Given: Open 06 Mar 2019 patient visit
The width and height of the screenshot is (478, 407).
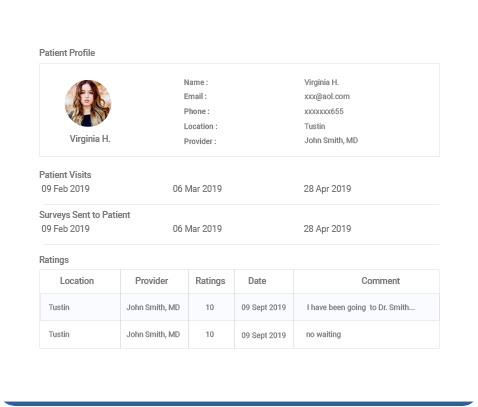Looking at the screenshot, I should pyautogui.click(x=197, y=189).
